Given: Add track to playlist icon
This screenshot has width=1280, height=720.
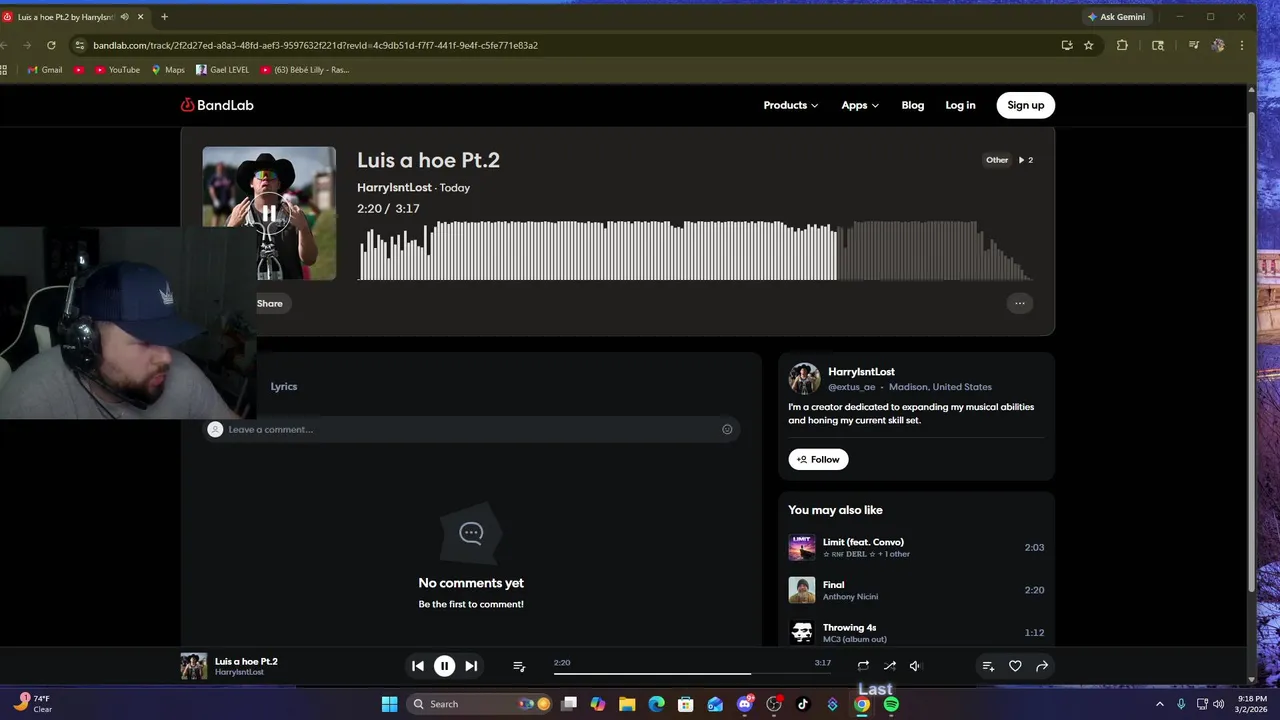Looking at the screenshot, I should 988,666.
